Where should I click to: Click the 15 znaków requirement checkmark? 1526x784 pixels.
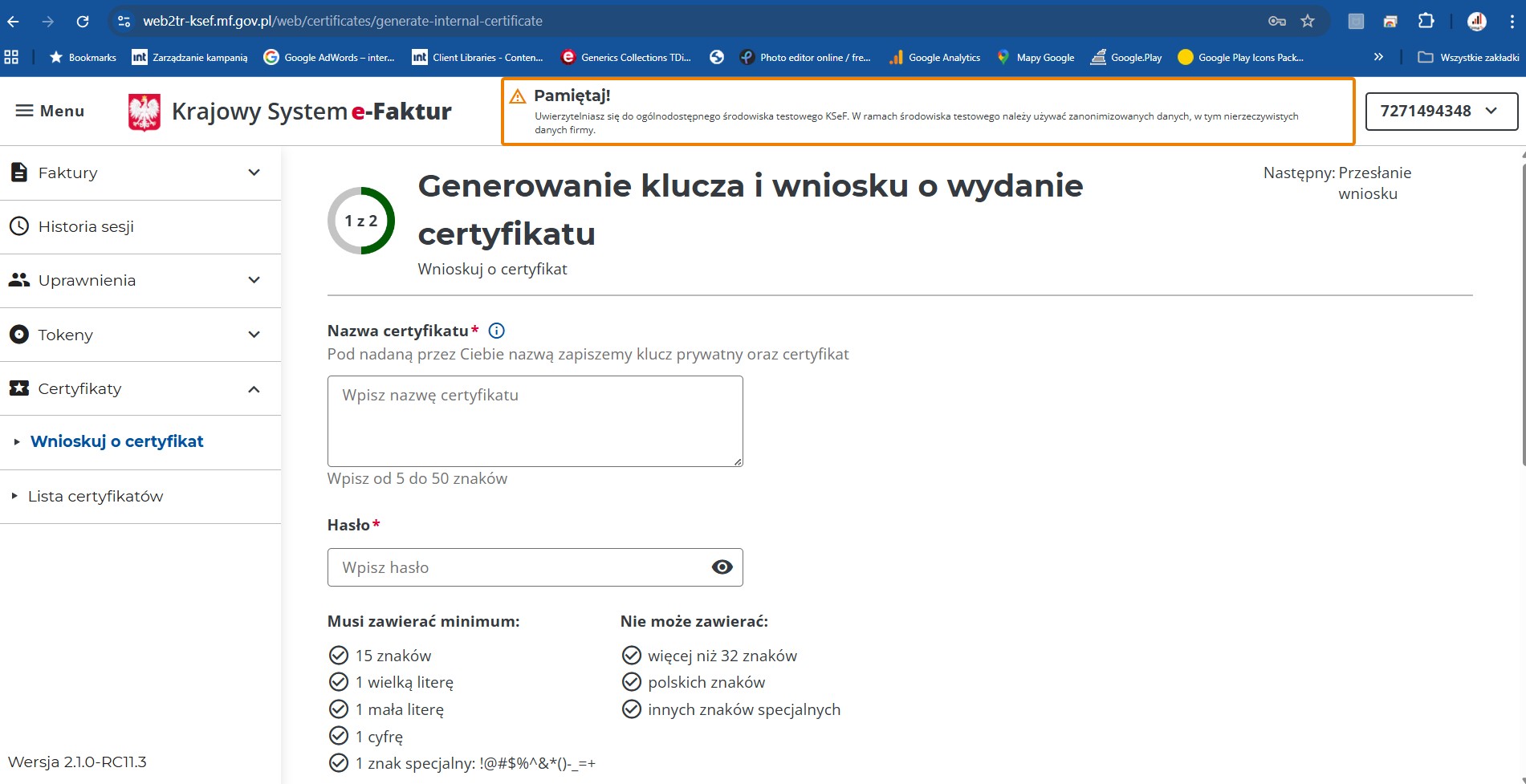(339, 656)
